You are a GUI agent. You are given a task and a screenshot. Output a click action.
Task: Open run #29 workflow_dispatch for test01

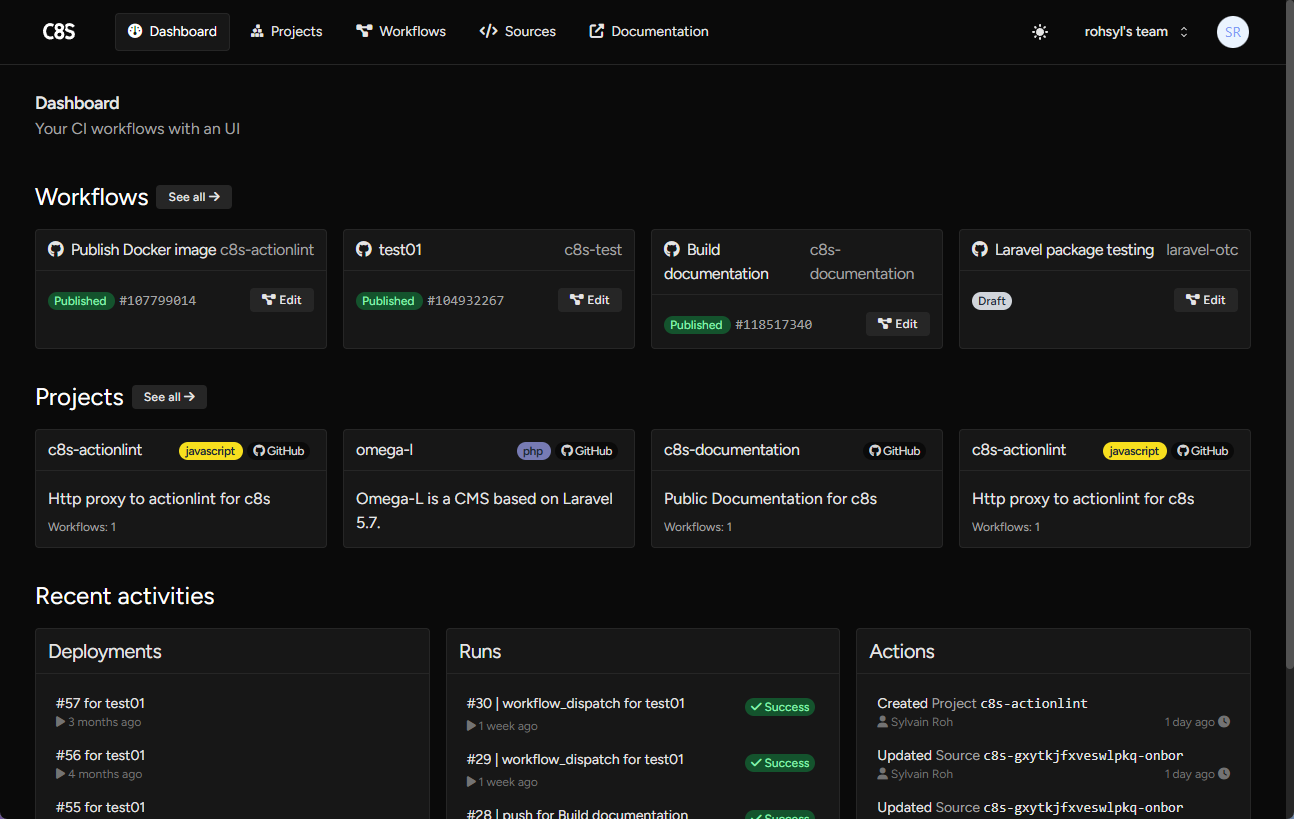[576, 759]
